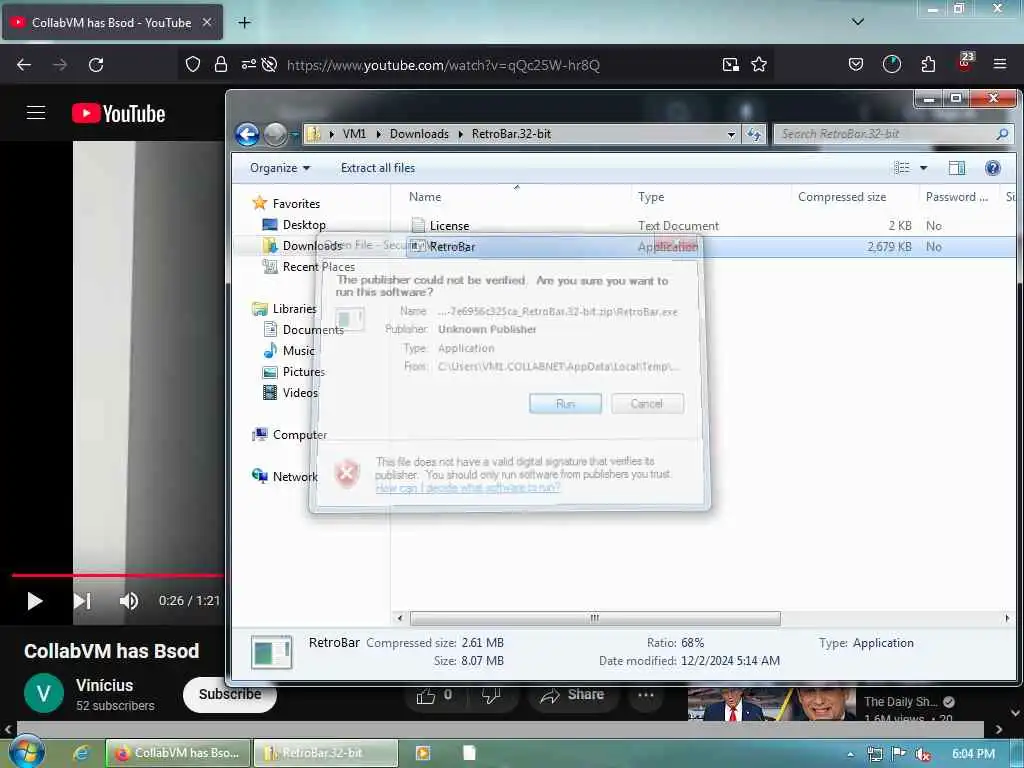Image resolution: width=1024 pixels, height=768 pixels.
Task: Open view options dropdown arrow
Action: (x=923, y=168)
